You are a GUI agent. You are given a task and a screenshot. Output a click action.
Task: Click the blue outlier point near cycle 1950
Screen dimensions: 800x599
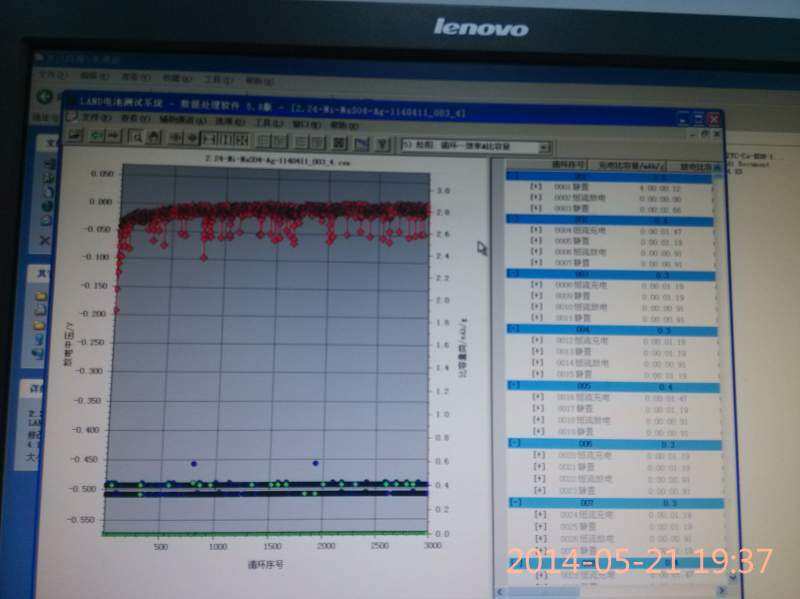pos(315,463)
